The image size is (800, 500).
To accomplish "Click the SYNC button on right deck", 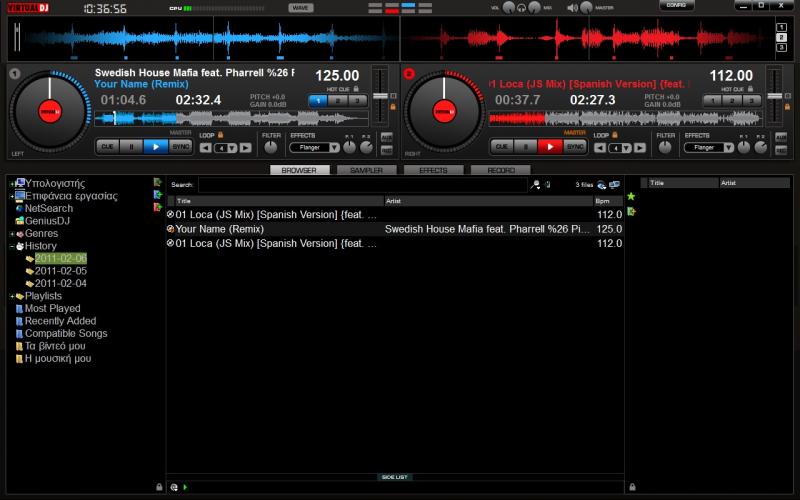I will [575, 147].
